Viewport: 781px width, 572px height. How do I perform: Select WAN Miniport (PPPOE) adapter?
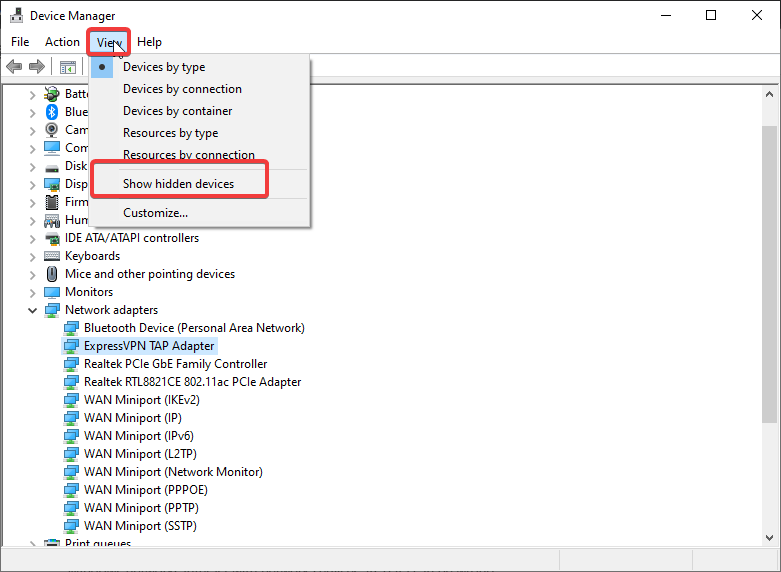pyautogui.click(x=145, y=489)
